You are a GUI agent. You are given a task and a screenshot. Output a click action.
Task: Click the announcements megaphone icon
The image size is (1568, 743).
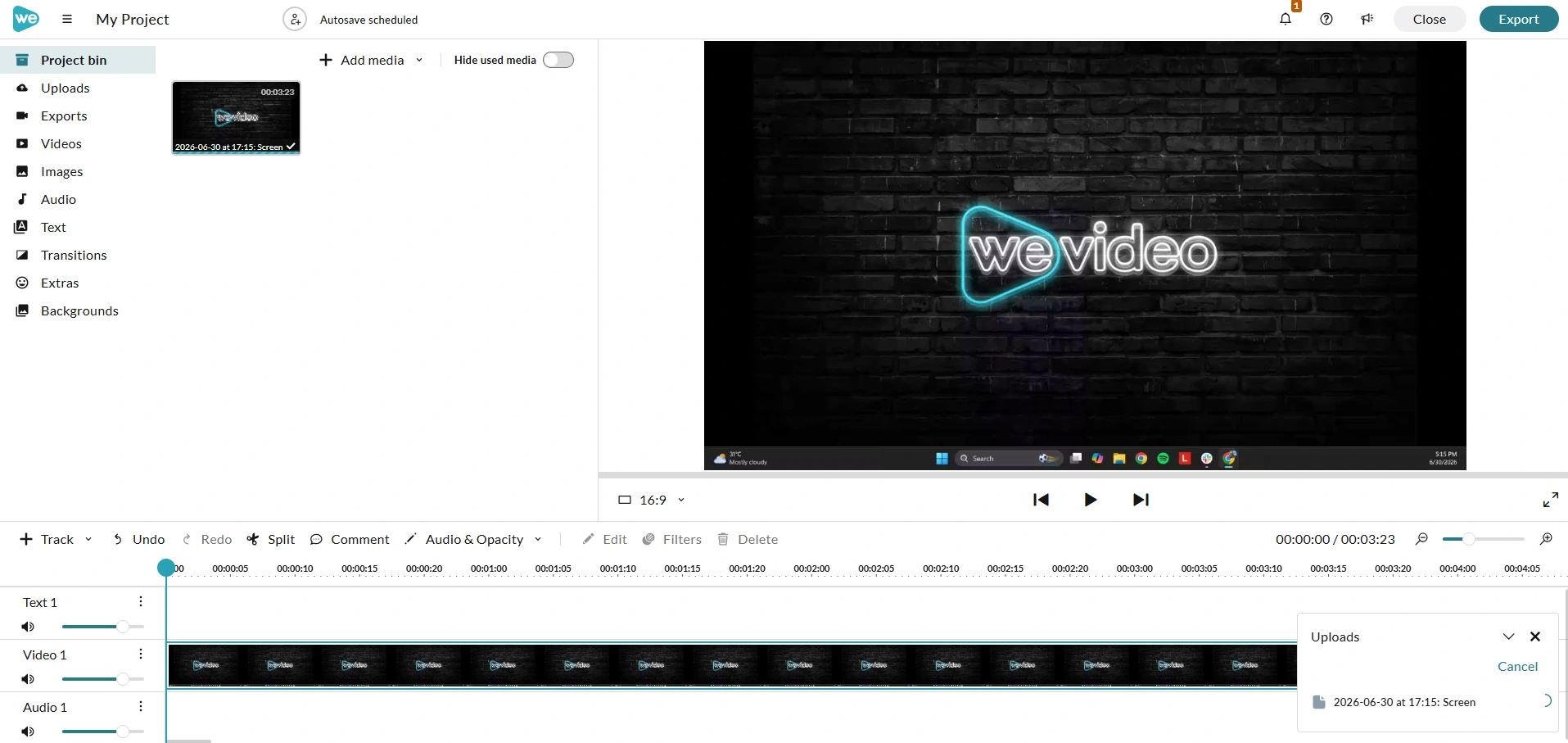(x=1367, y=19)
